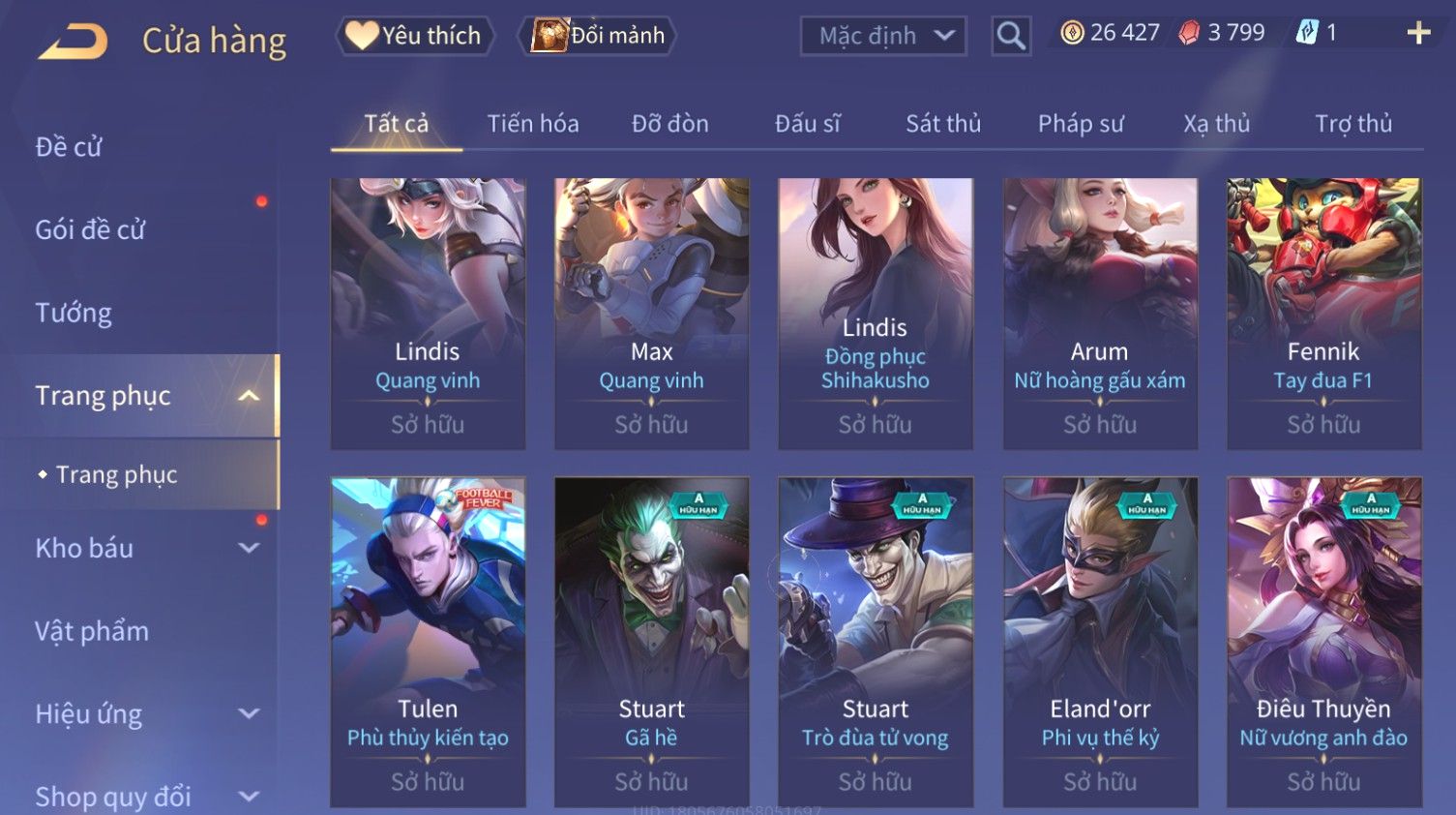Open Đổi mảnh fragment exchange
The width and height of the screenshot is (1456, 815).
(x=597, y=36)
